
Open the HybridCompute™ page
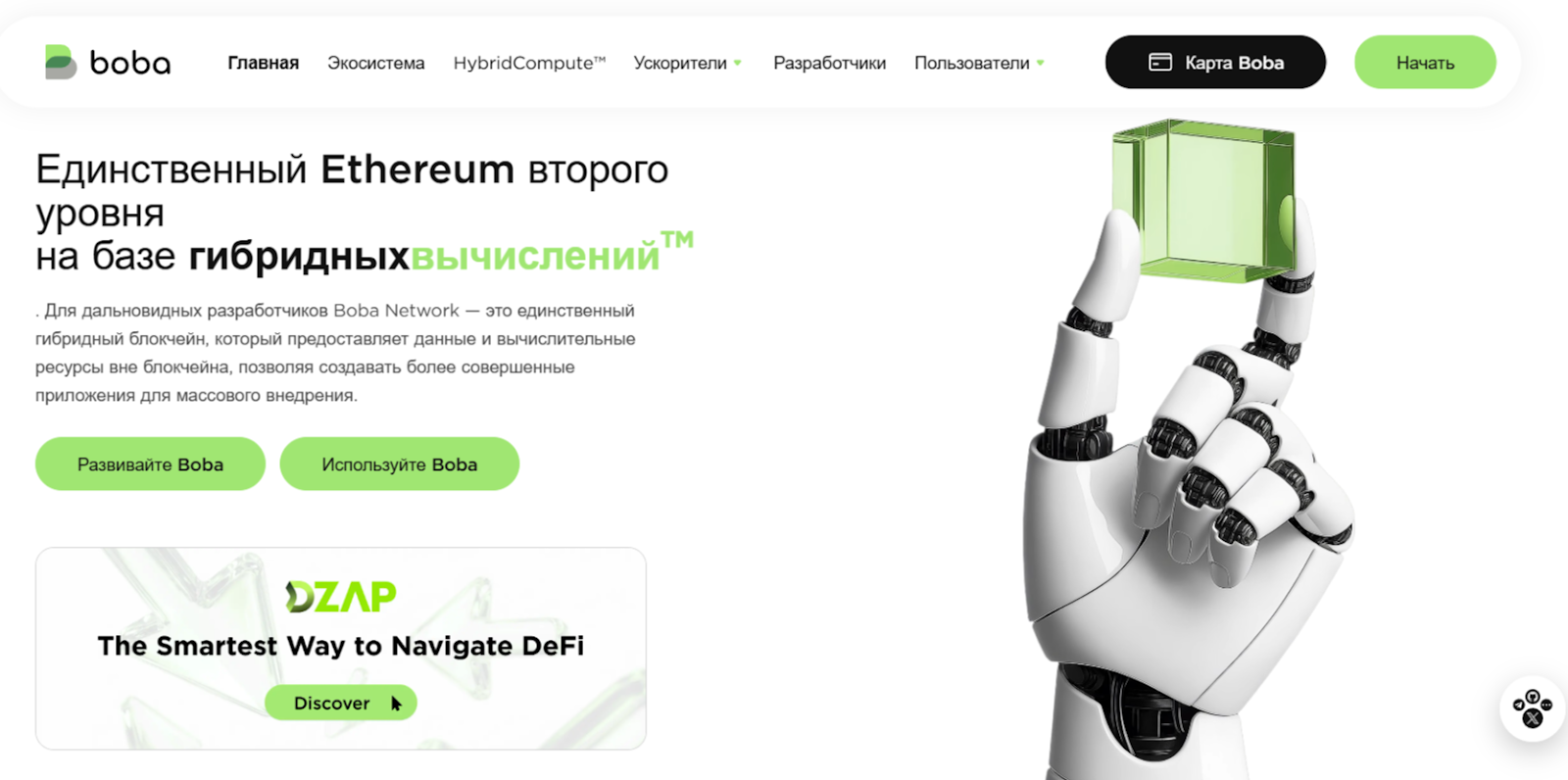coord(529,63)
